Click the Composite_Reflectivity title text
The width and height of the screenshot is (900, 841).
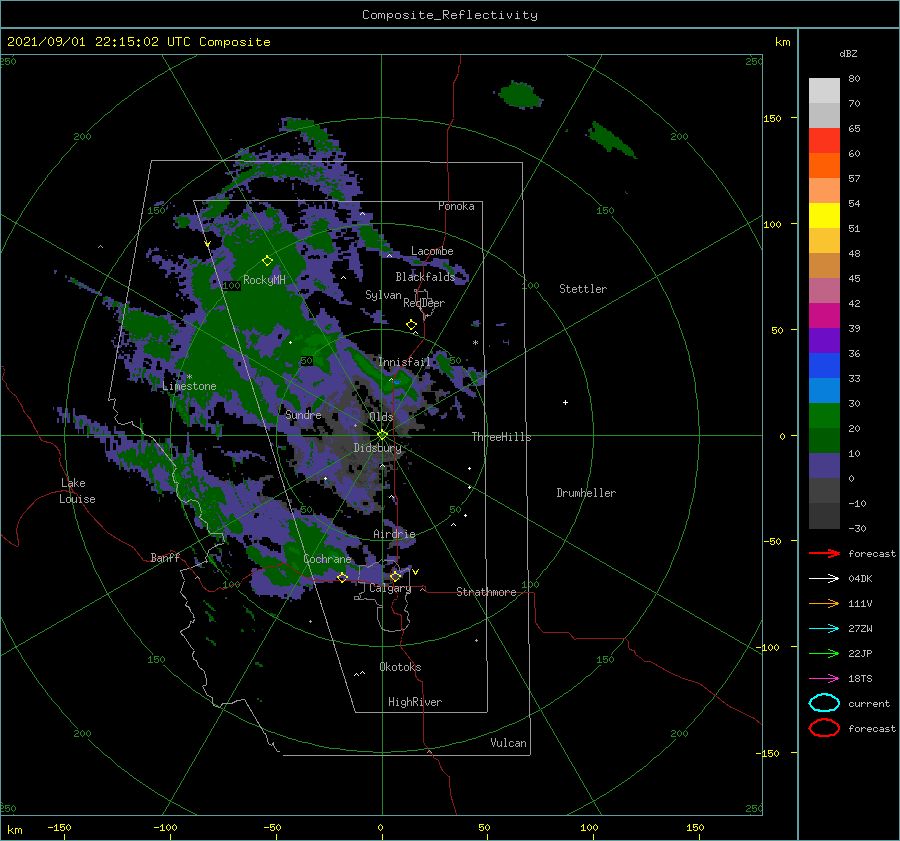tap(449, 15)
